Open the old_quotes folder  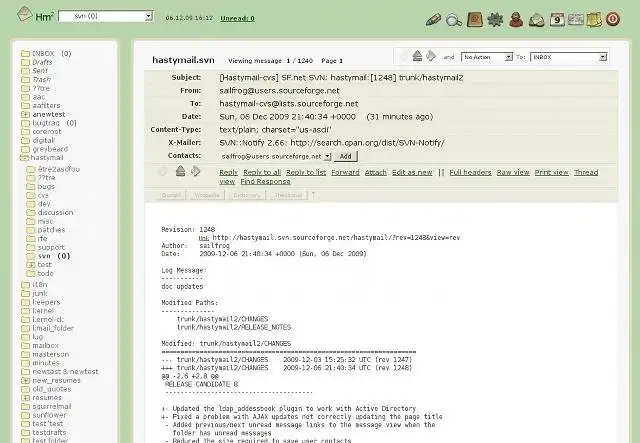pos(51,389)
